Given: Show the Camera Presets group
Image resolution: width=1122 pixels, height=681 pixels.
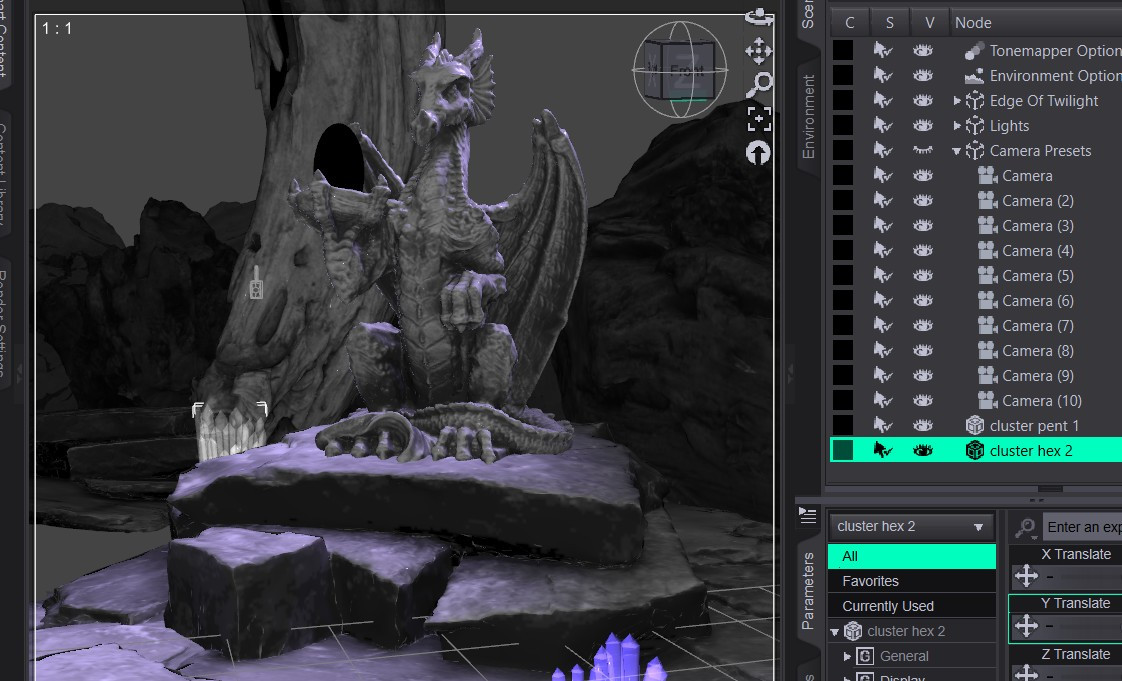Looking at the screenshot, I should click(x=923, y=150).
